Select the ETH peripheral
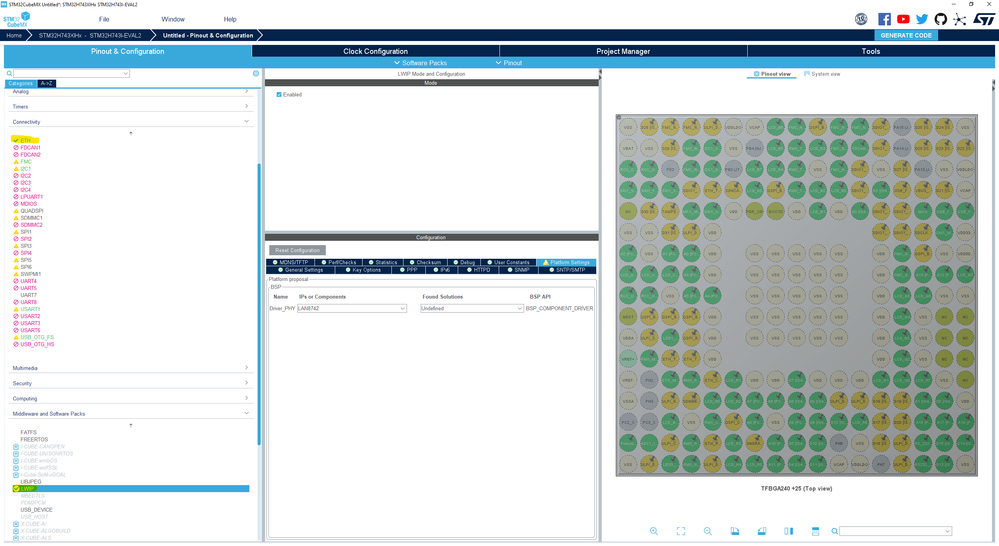The width and height of the screenshot is (999, 546). pyautogui.click(x=25, y=140)
